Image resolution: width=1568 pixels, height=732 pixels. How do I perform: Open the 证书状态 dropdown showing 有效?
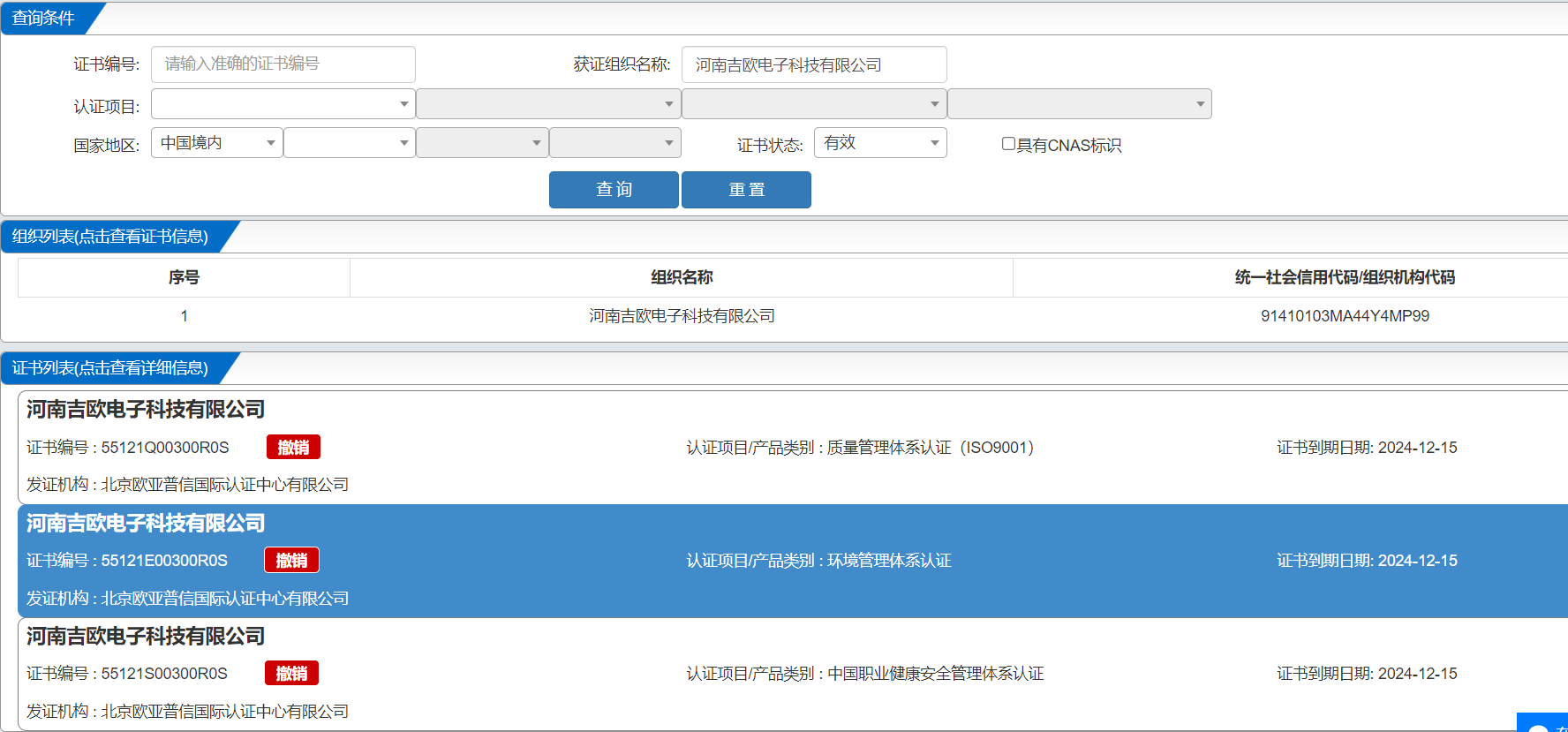[880, 143]
